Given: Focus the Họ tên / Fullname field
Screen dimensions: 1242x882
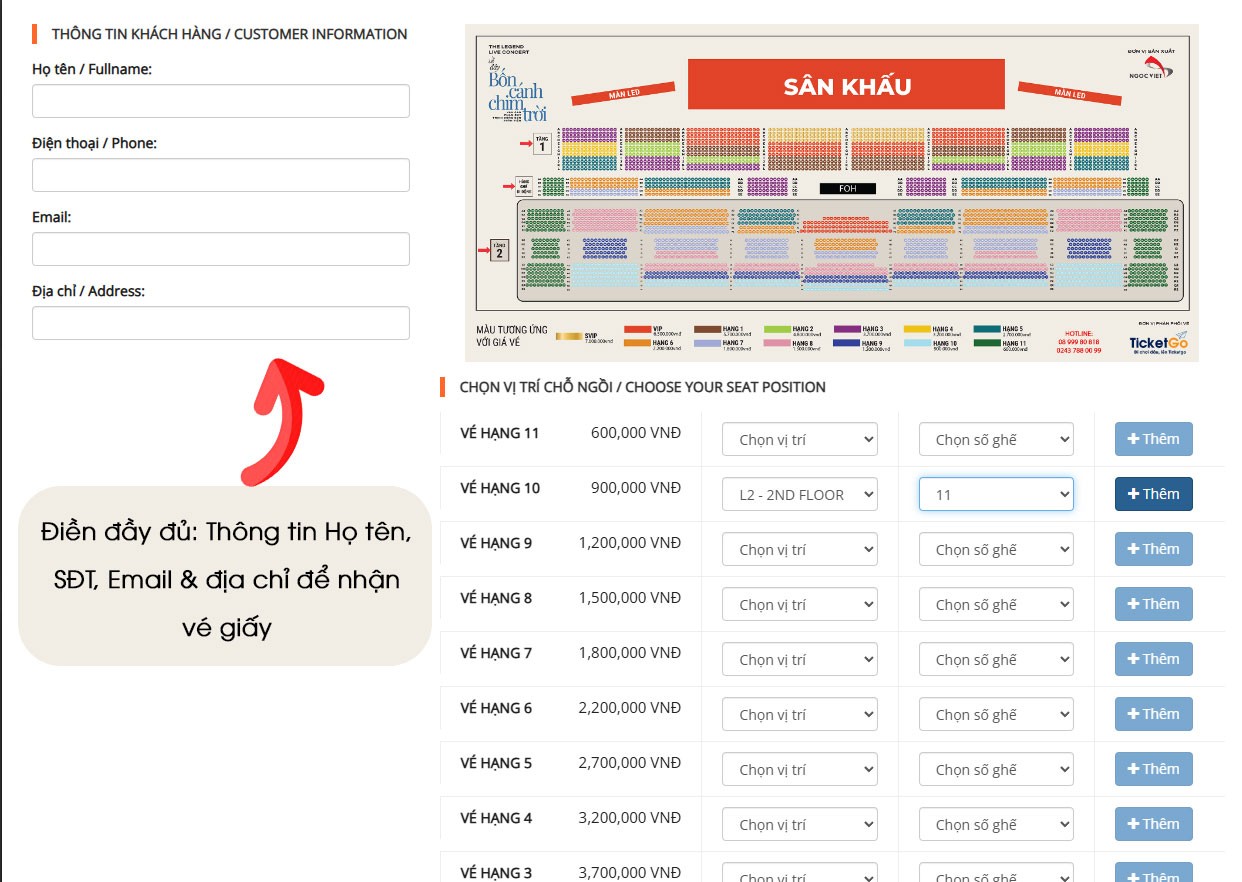Looking at the screenshot, I should click(x=221, y=101).
